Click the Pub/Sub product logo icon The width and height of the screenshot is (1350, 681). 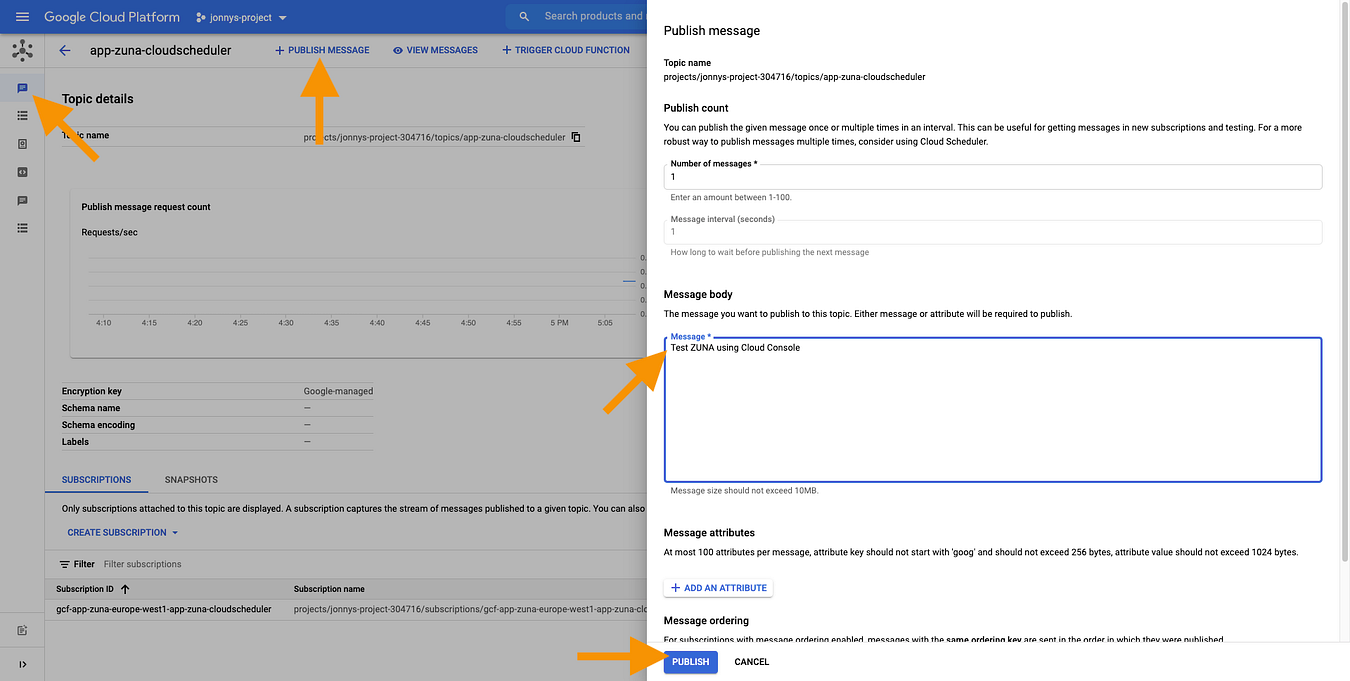click(x=22, y=50)
